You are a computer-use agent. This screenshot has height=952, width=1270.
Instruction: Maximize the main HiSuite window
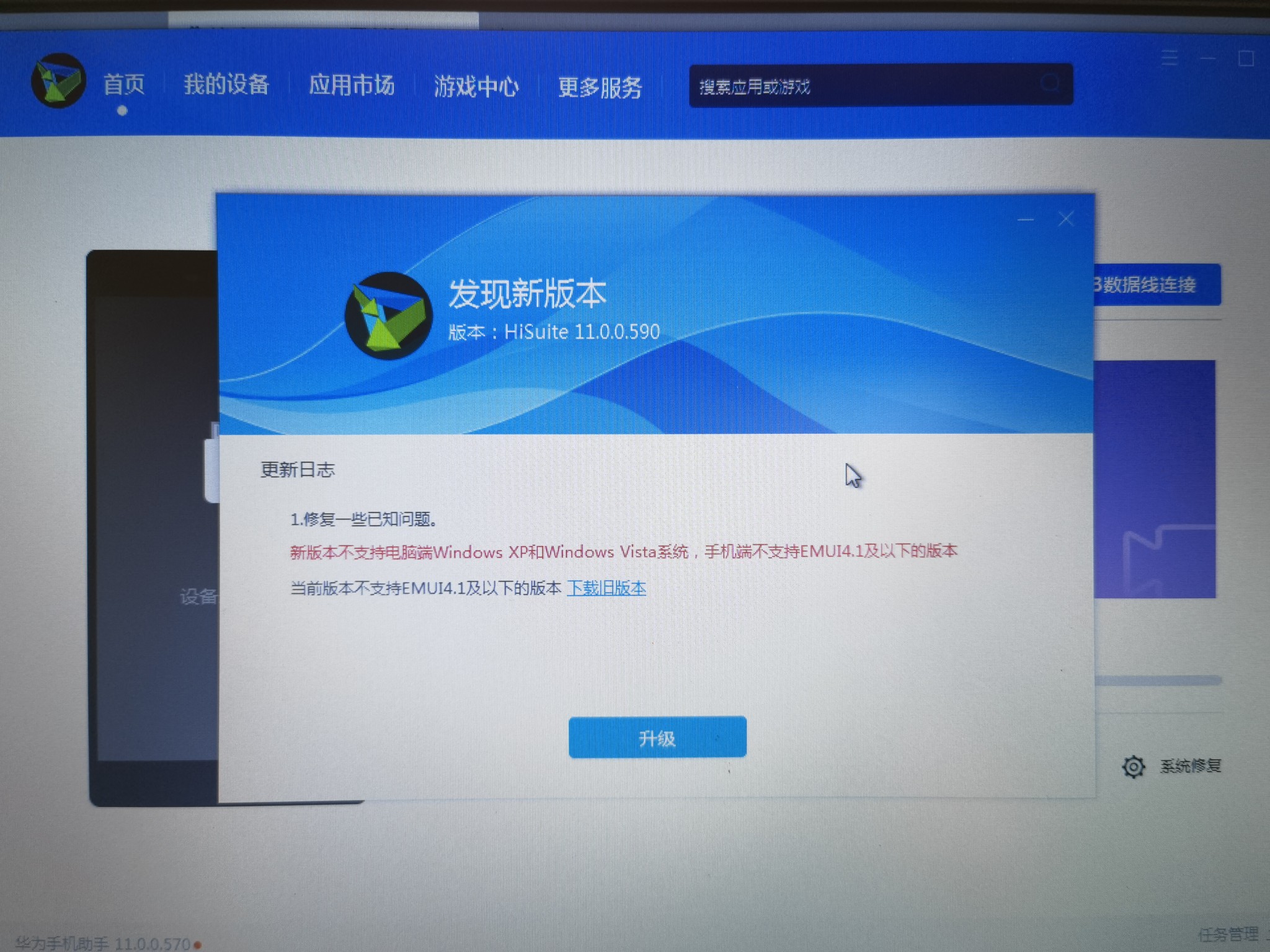click(1246, 58)
